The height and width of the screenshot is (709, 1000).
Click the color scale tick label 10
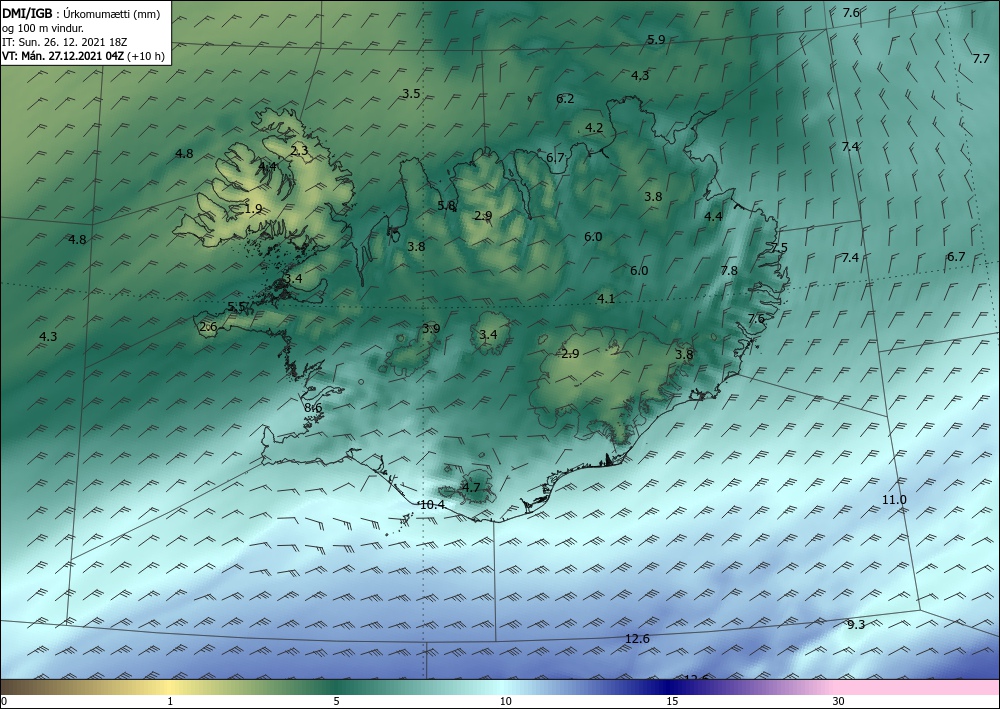coord(506,701)
